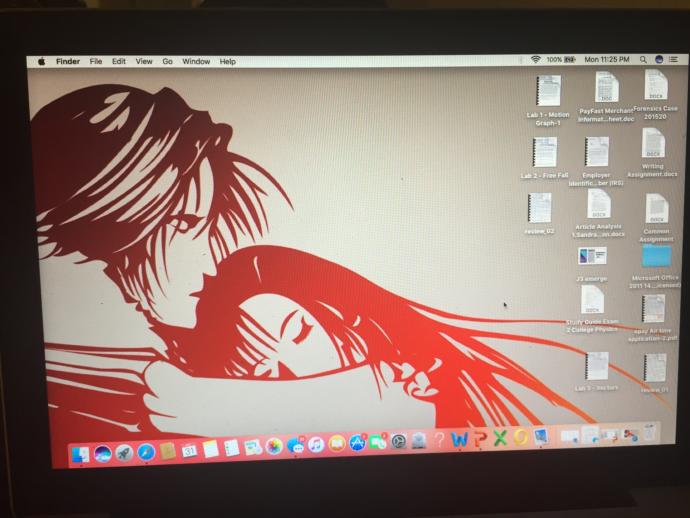Viewport: 690px width, 518px height.
Task: Select Lab 2 - Free Fall file
Action: 545,158
